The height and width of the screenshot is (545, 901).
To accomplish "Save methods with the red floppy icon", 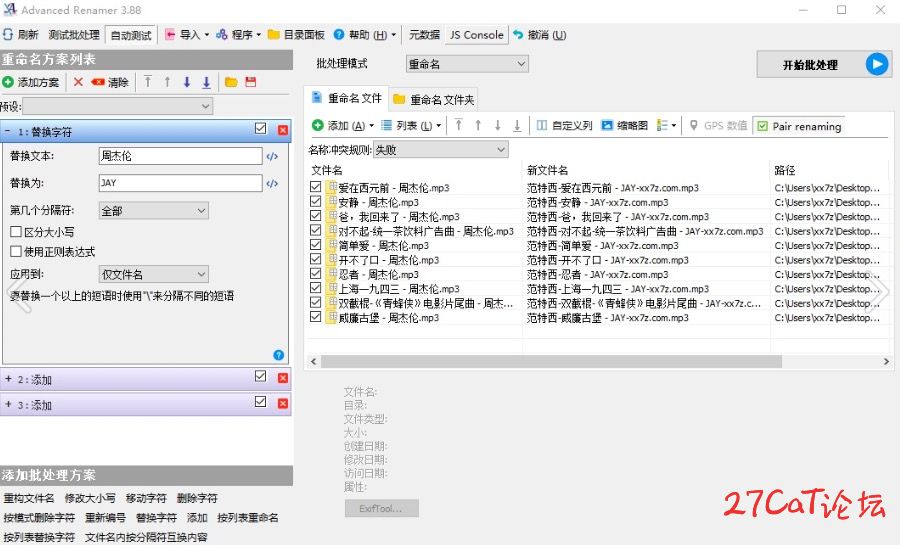I will [x=251, y=82].
